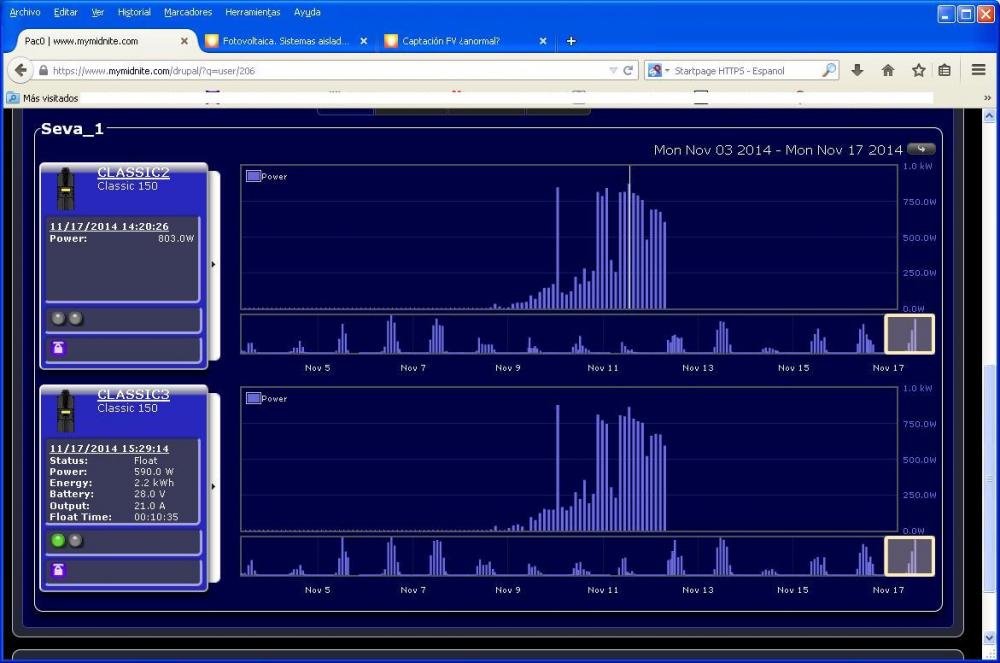The image size is (1000, 663).
Task: Open Más visitados bookmarks folder
Action: (x=43, y=98)
